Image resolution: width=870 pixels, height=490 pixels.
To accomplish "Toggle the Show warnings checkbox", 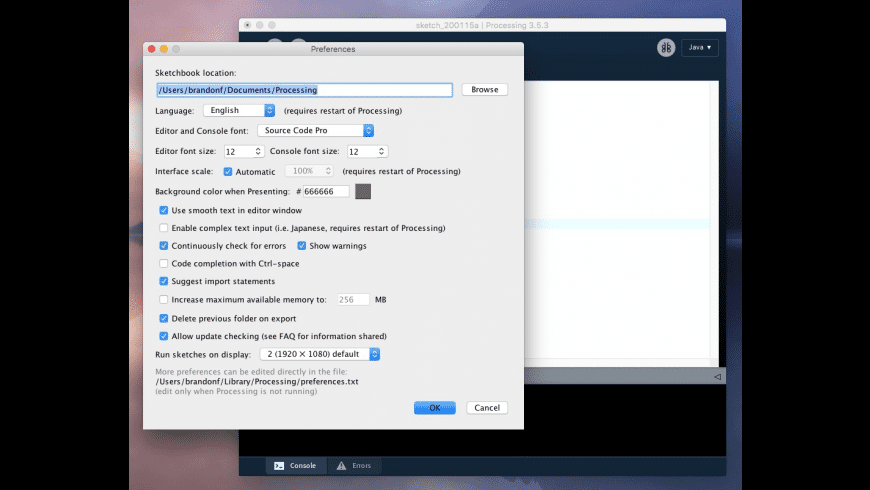I will 301,246.
